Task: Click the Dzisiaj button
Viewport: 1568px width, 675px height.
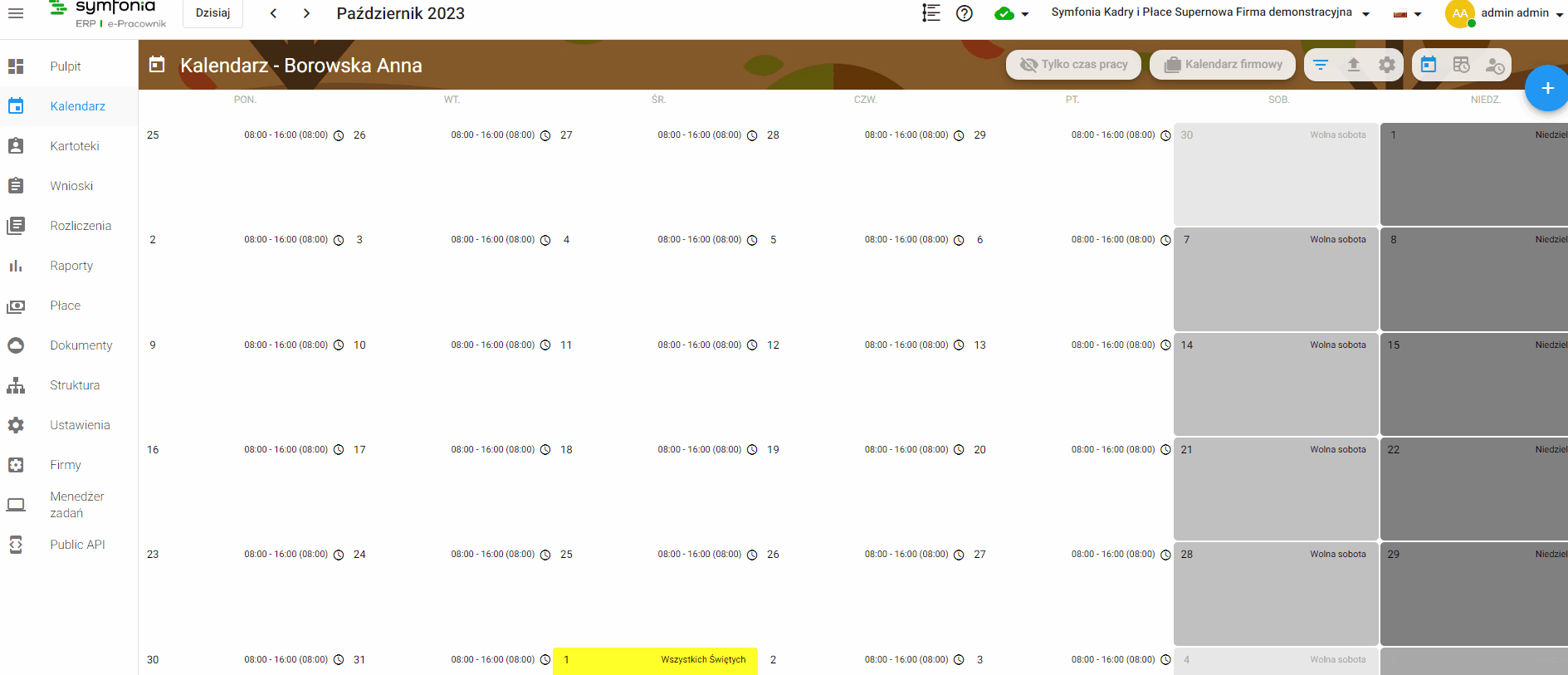Action: 212,13
